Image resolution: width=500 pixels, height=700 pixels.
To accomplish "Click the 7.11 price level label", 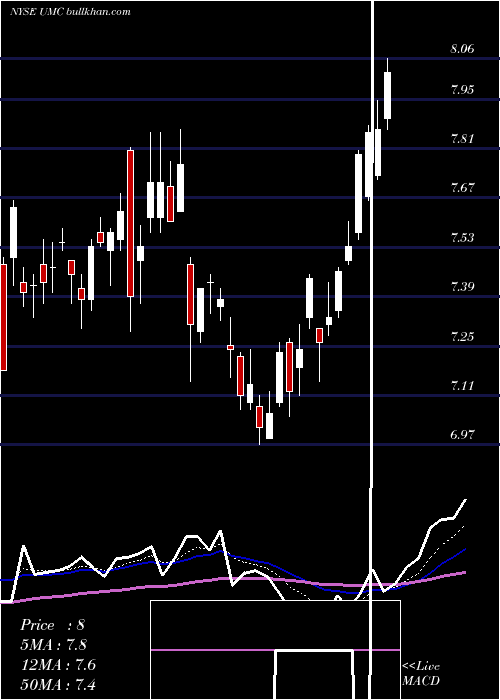I will (462, 385).
